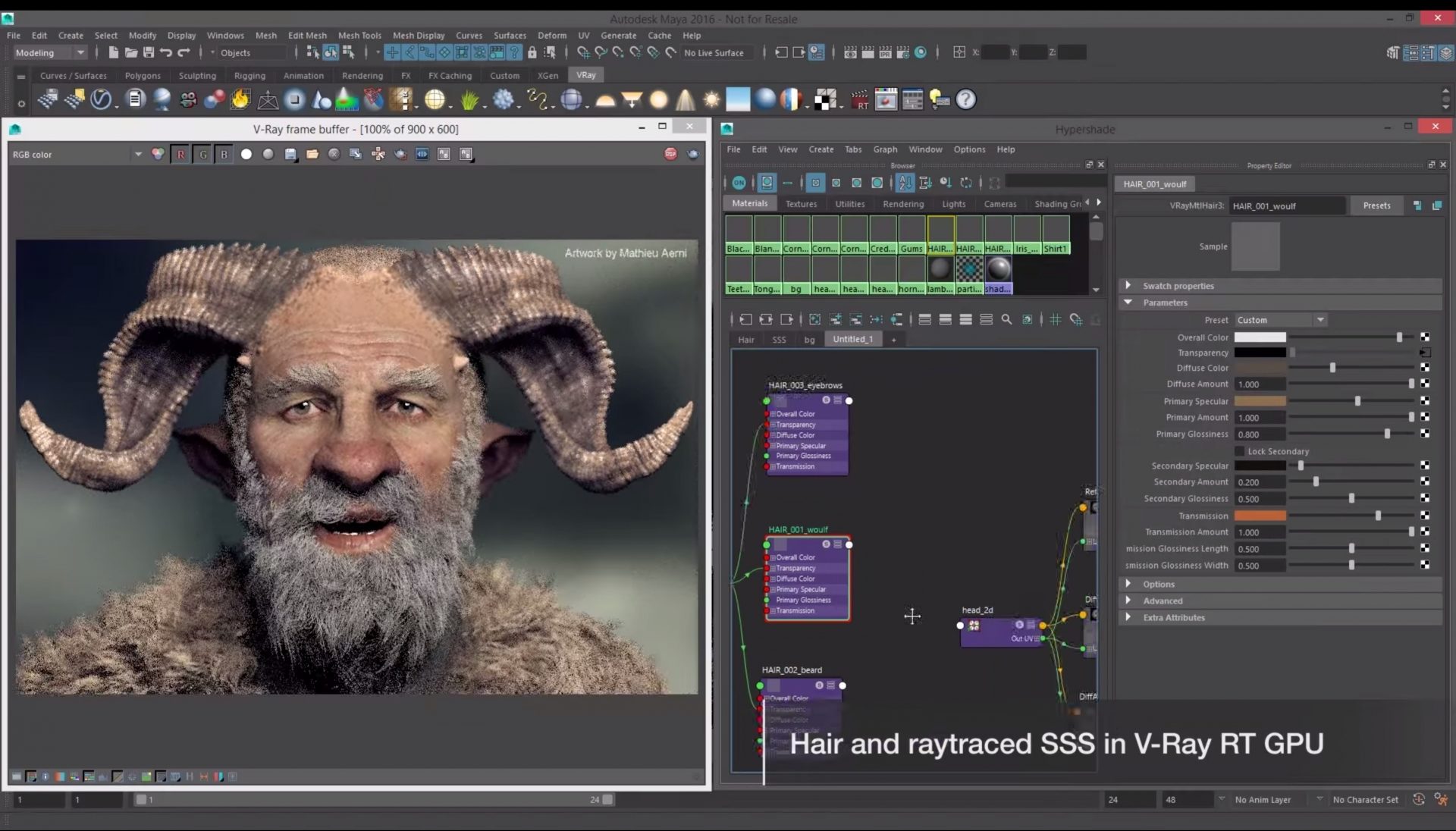
Task: Switch to the Textures tab
Action: pyautogui.click(x=801, y=204)
